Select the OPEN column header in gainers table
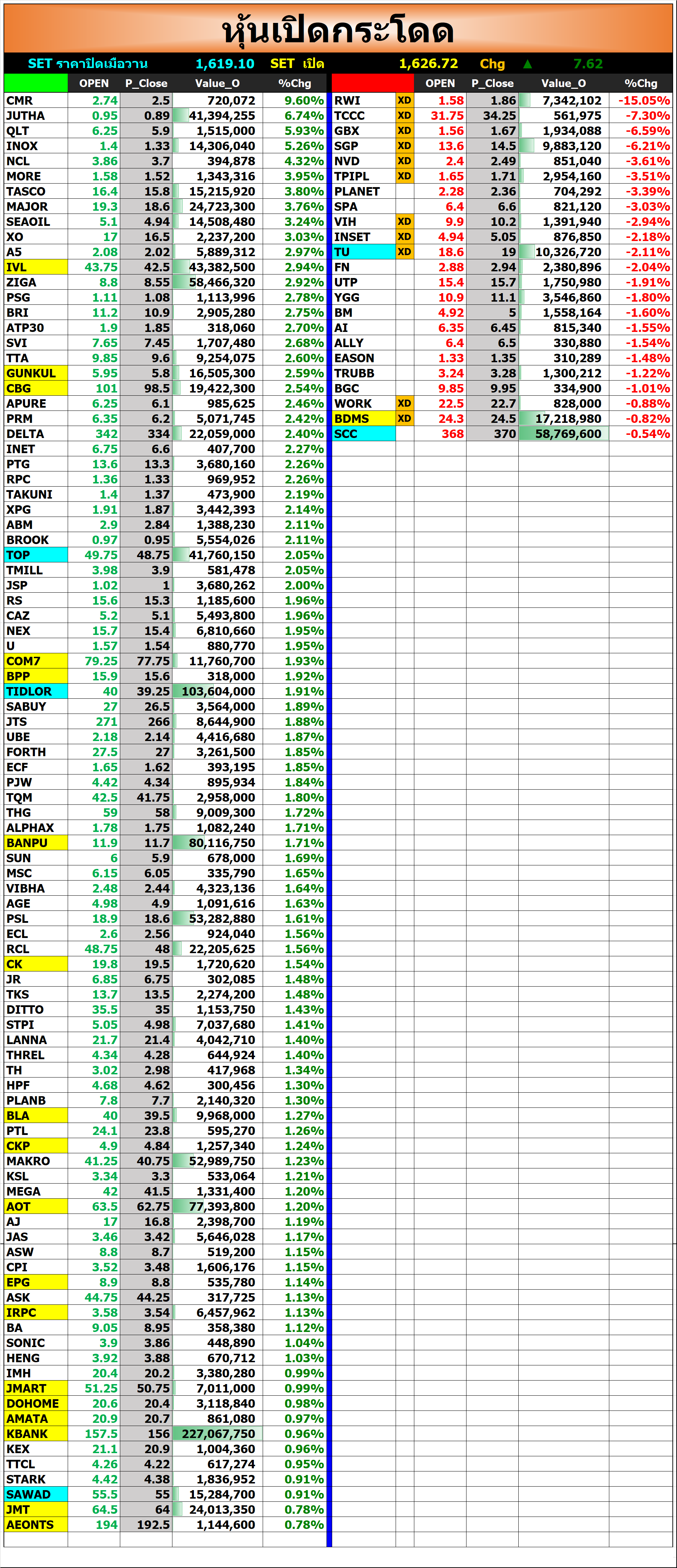This screenshot has width=677, height=1568. [x=94, y=84]
